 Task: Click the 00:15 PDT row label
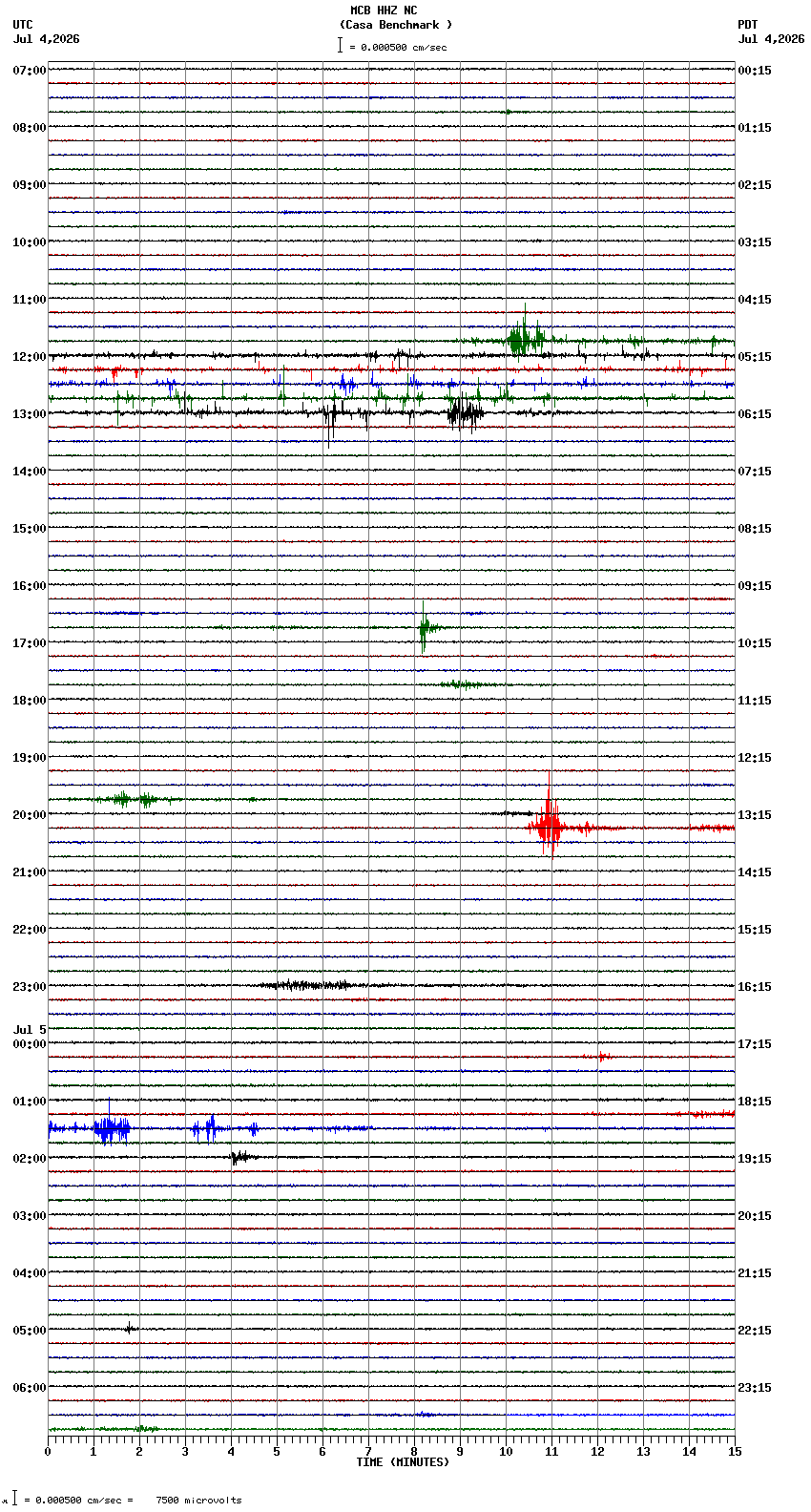point(755,71)
